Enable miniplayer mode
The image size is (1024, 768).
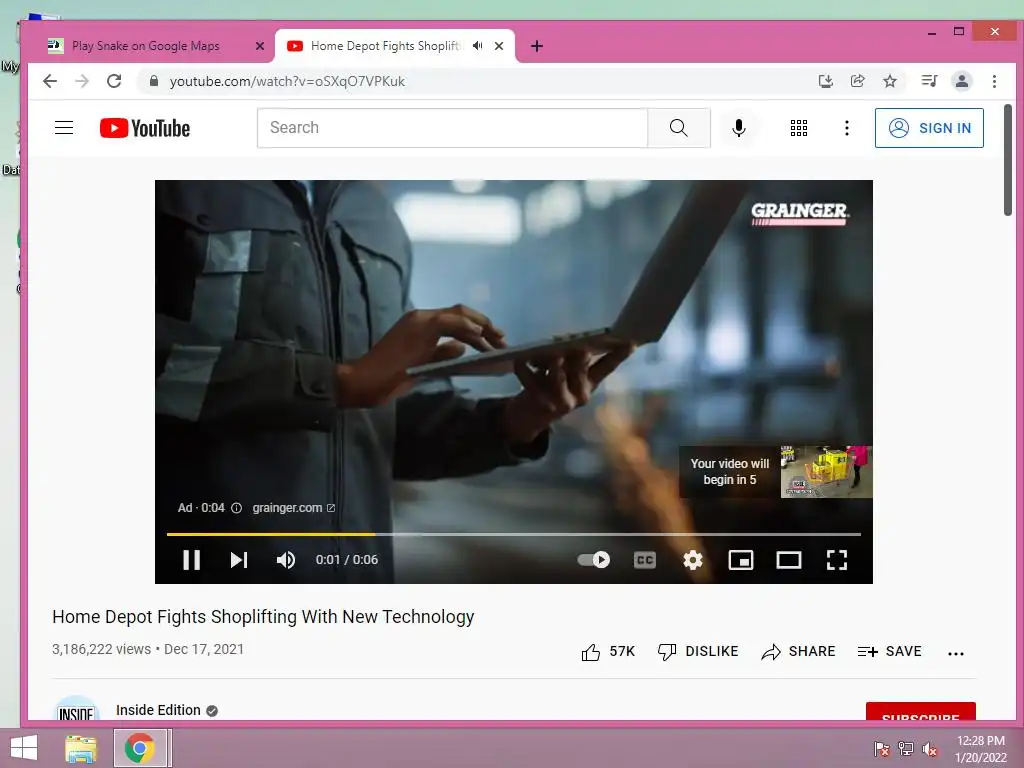tap(741, 560)
